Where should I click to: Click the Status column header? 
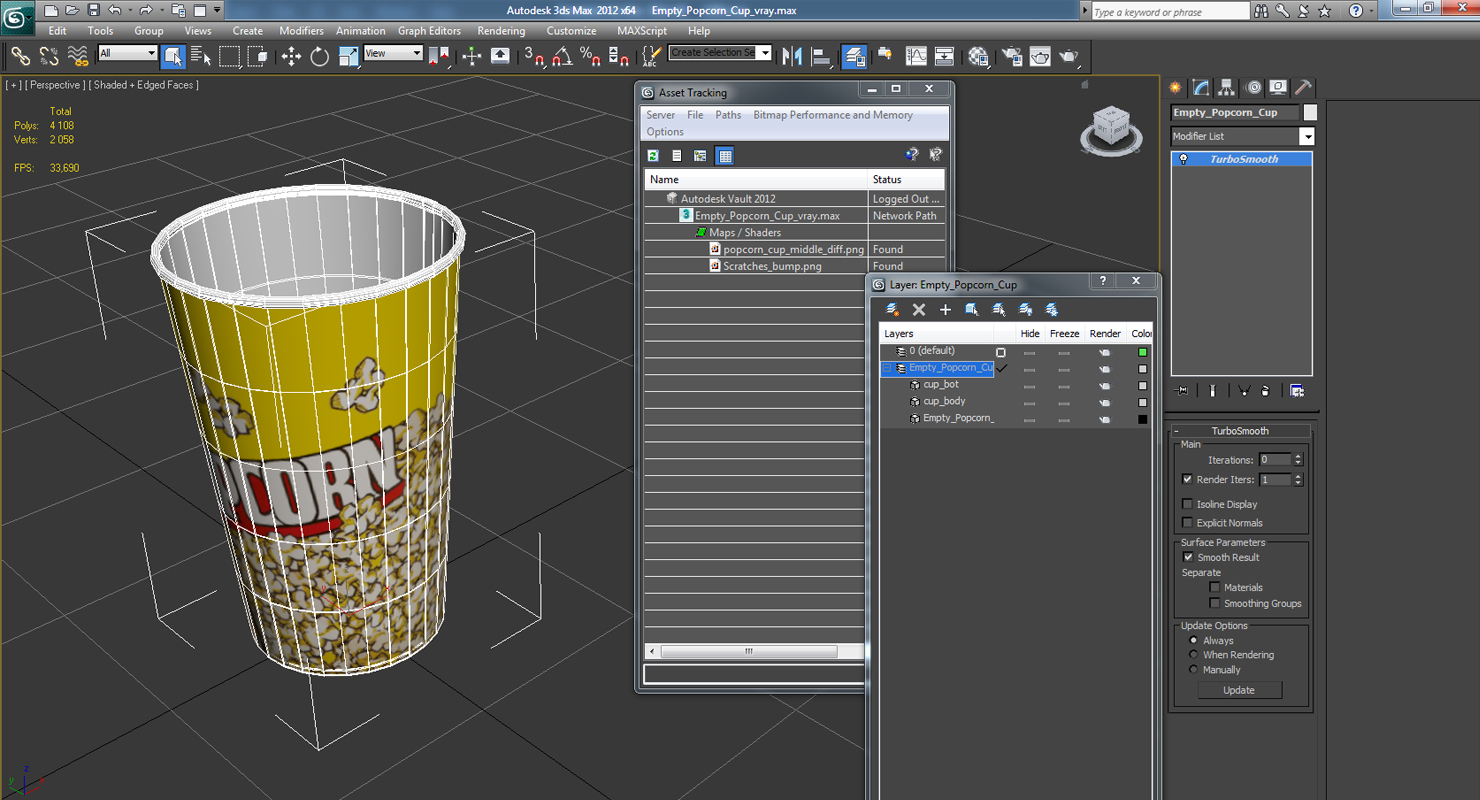[906, 180]
